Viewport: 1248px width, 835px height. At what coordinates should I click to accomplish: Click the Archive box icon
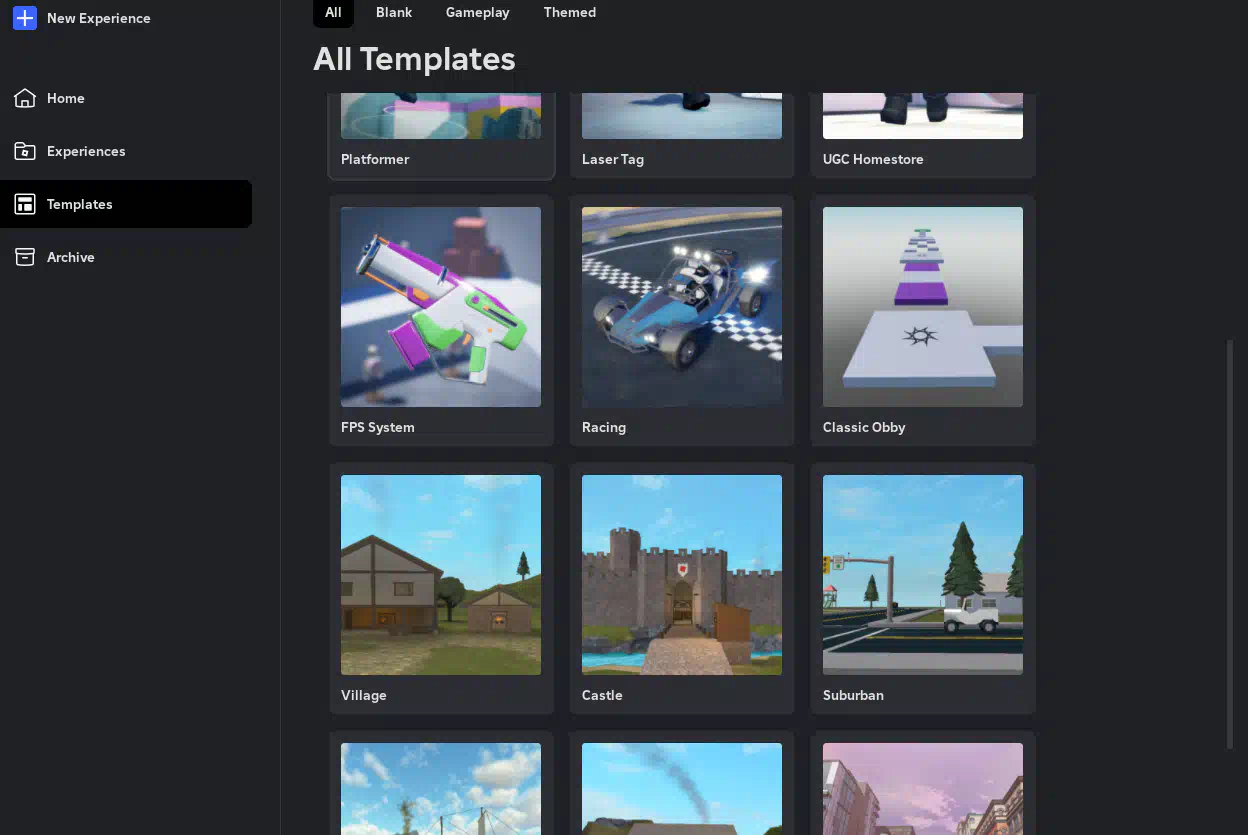(25, 257)
